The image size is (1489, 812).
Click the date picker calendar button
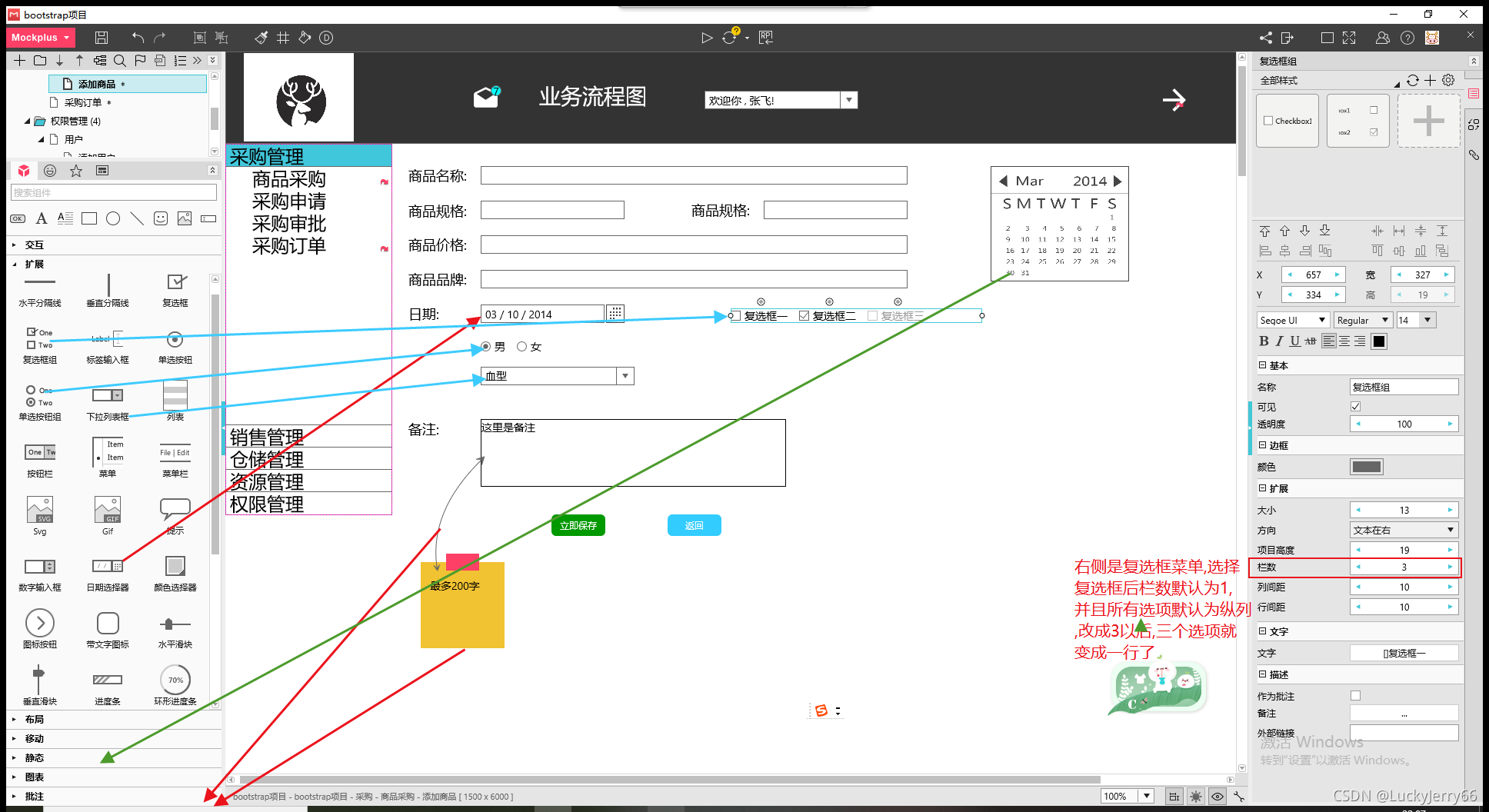615,313
